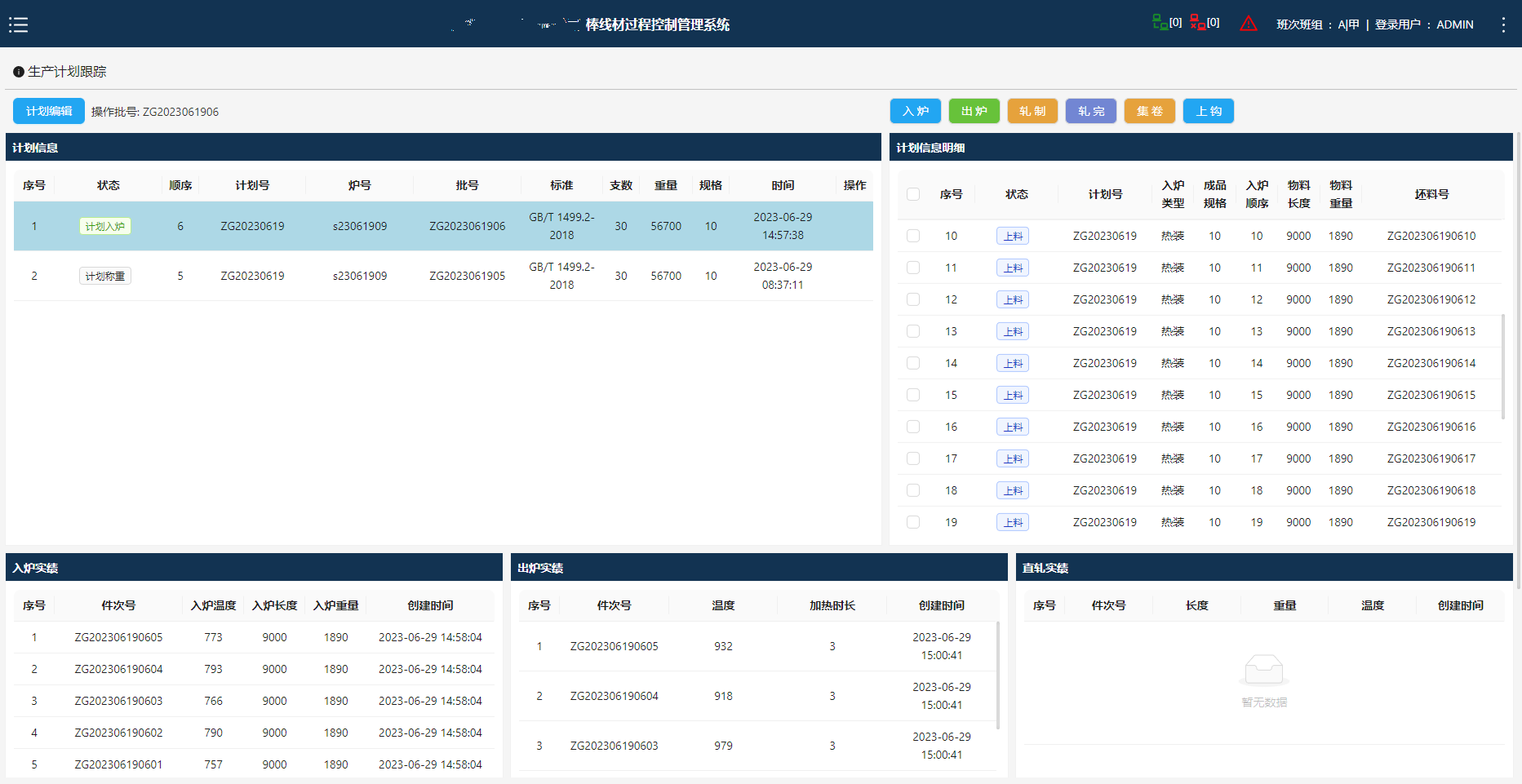Click the green network connection status icon
The height and width of the screenshot is (784, 1522).
pyautogui.click(x=1160, y=22)
